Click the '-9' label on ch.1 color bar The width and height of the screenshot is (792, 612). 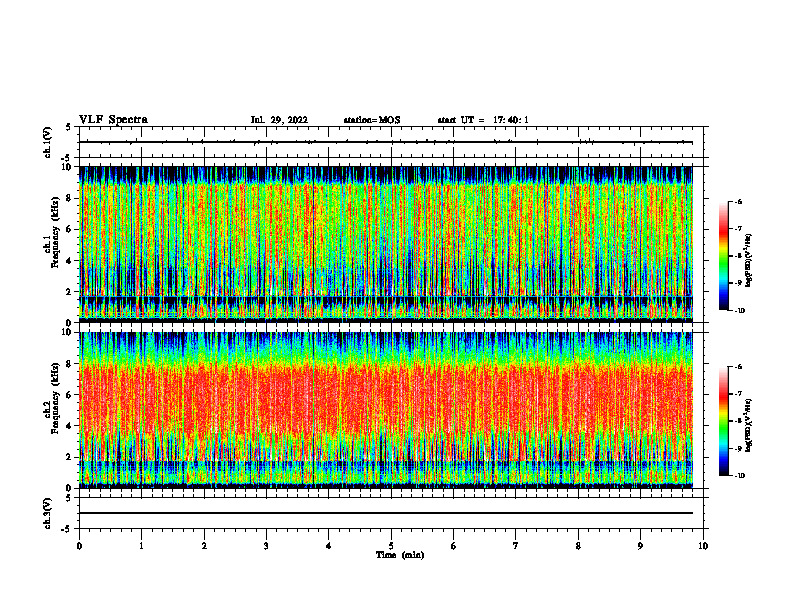[738, 283]
